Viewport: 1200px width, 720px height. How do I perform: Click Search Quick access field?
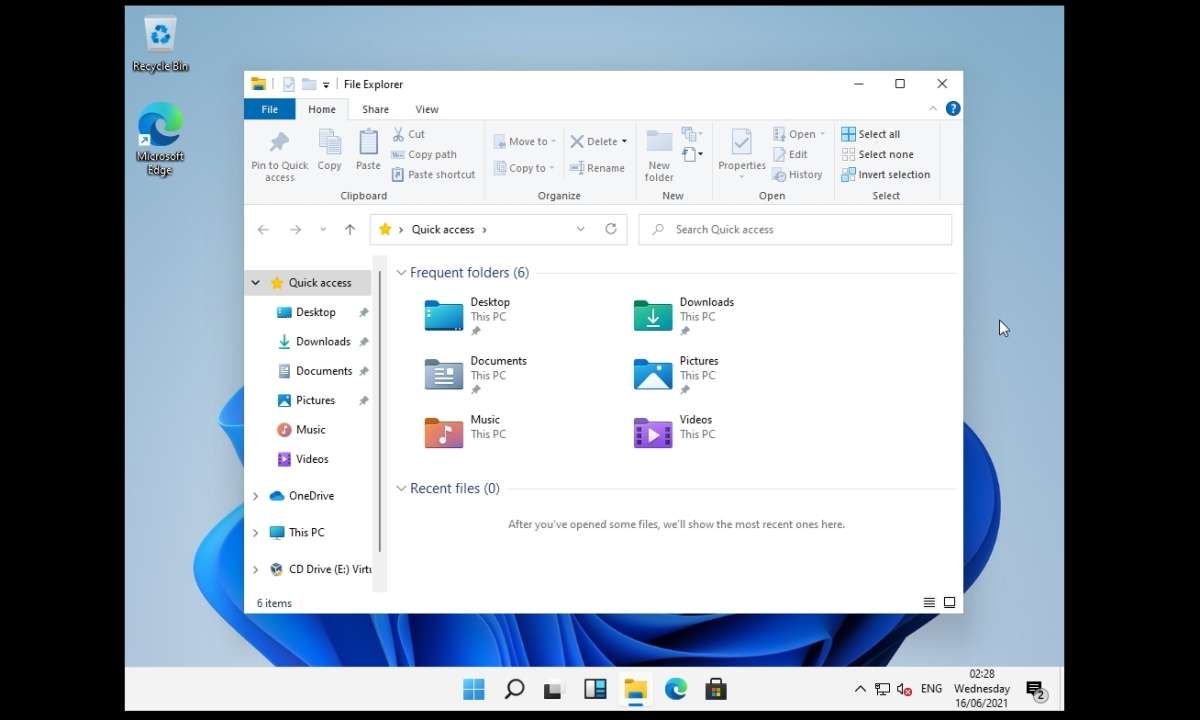pyautogui.click(x=795, y=229)
